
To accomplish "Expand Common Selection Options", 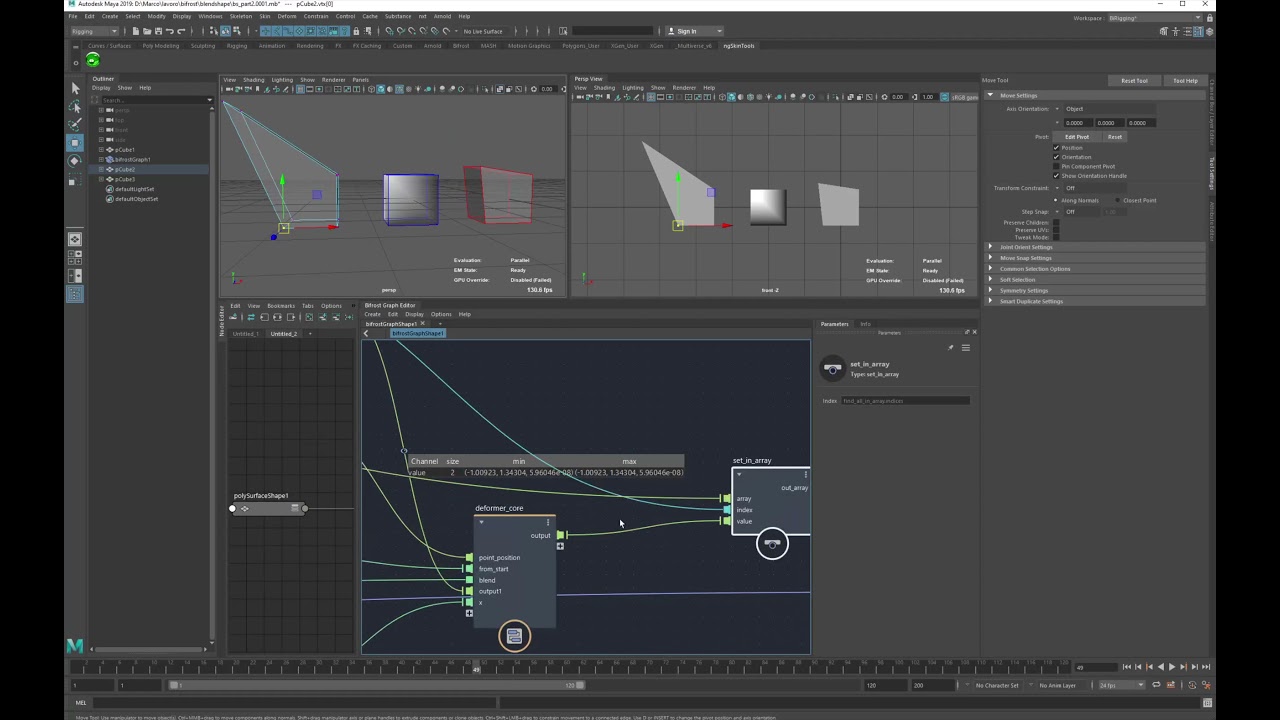I will [991, 269].
